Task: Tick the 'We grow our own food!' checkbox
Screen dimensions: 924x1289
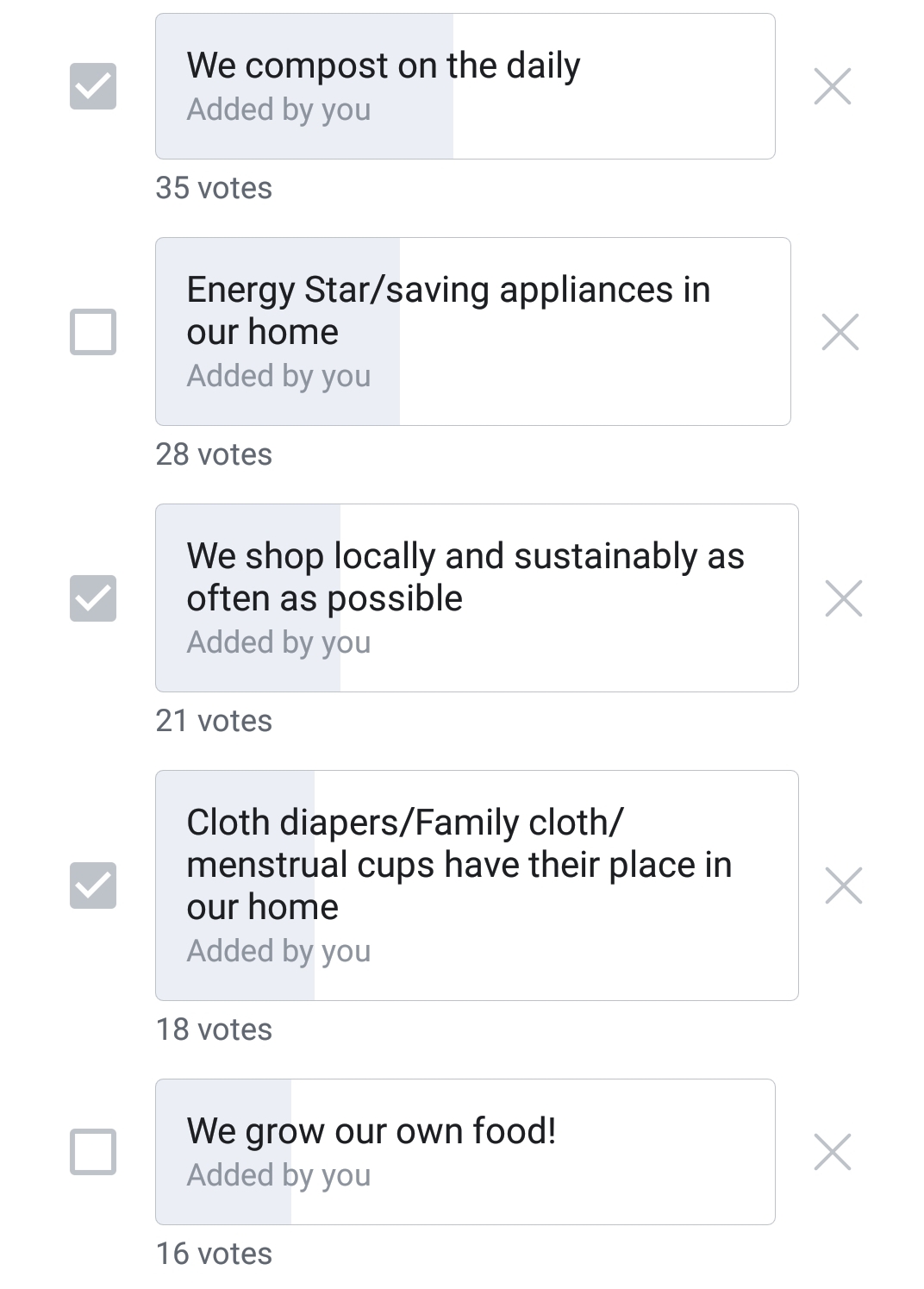Action: [x=93, y=1152]
